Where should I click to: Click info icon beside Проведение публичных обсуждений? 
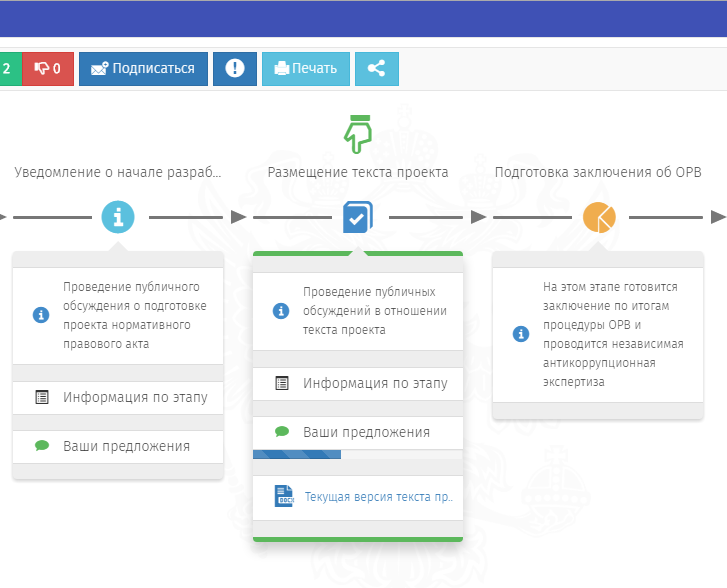[x=281, y=310]
